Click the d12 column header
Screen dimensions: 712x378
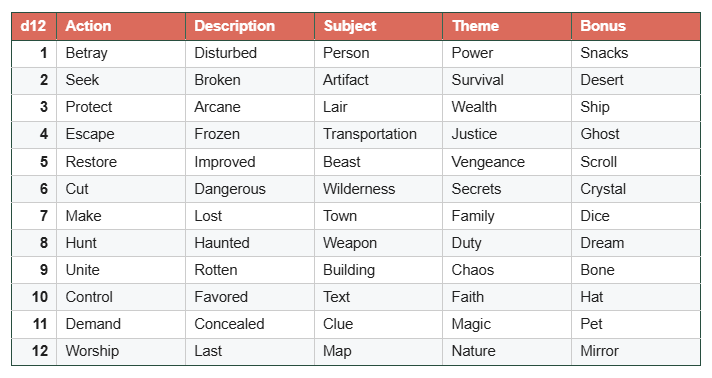tap(34, 26)
